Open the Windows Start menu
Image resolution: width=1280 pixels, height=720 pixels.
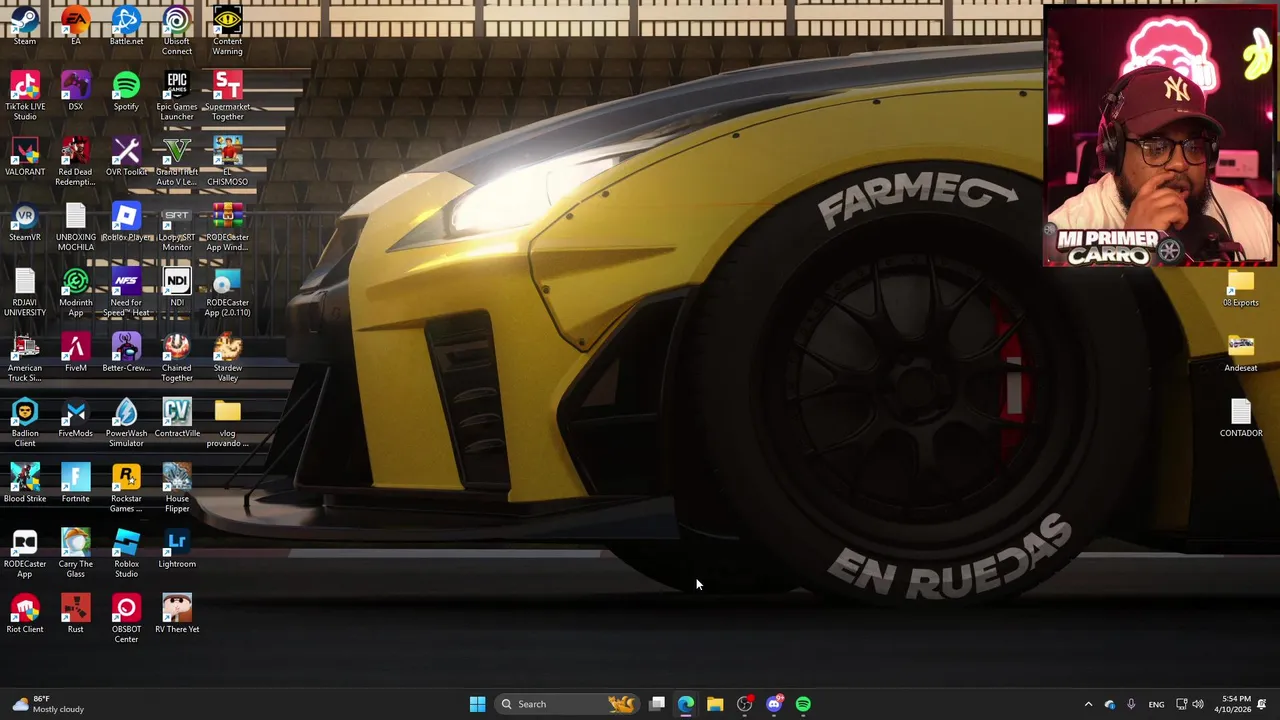coord(477,704)
